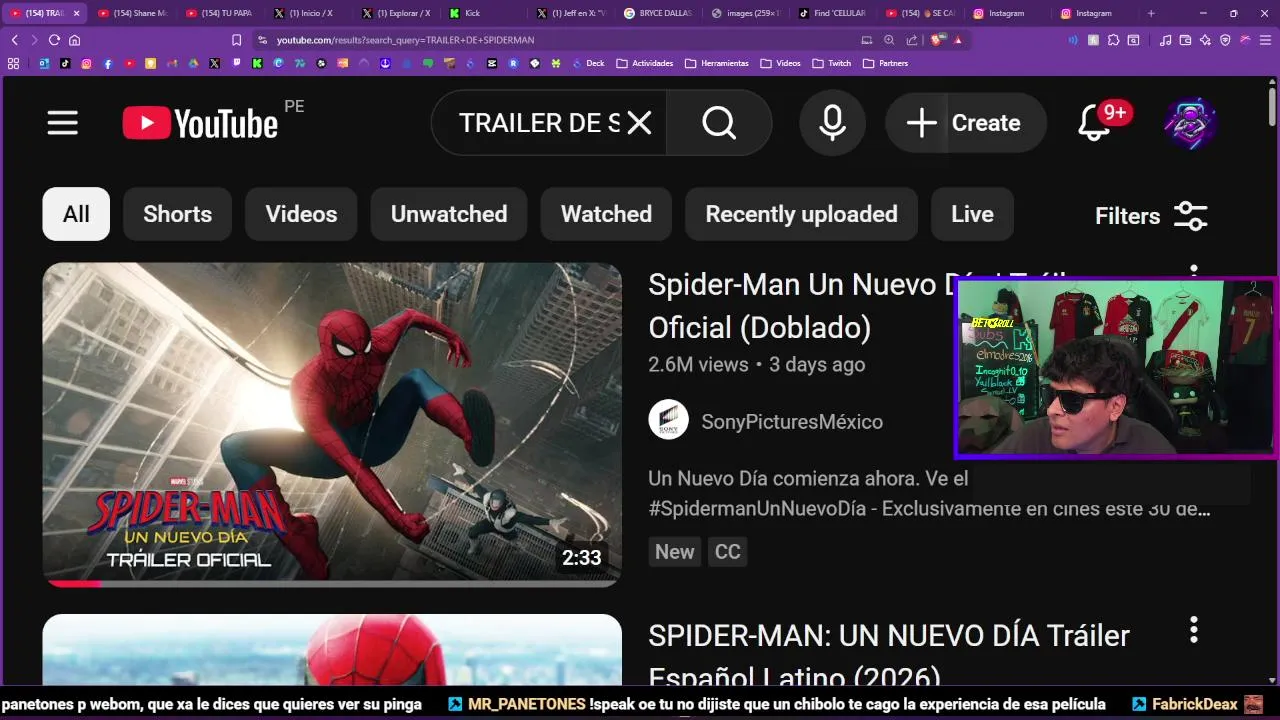Open the Twitch bookmark icon
The image size is (1280, 720).
(236, 63)
